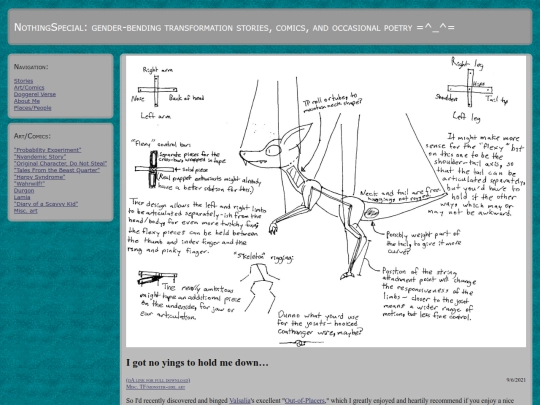Open the "Wohrwilf!" link

29,184
